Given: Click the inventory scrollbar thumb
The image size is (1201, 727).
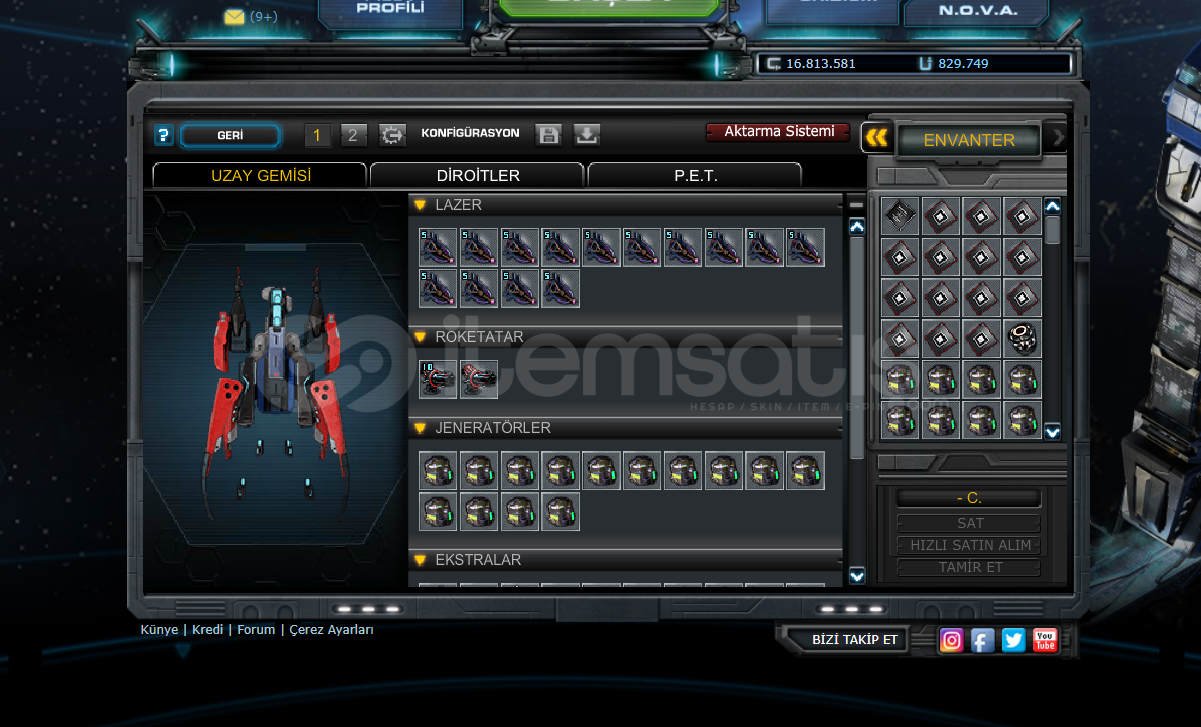Looking at the screenshot, I should point(1053,230).
